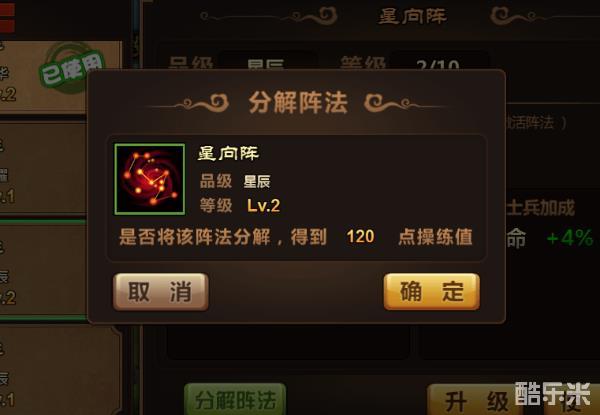Click the 升级 upgrade button
The image size is (600, 415).
[x=476, y=400]
